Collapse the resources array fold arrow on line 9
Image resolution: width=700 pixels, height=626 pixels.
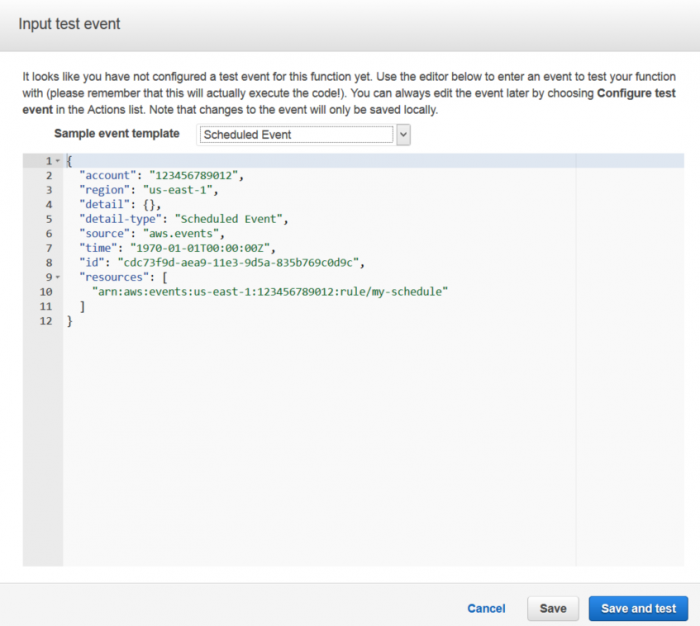tap(58, 277)
